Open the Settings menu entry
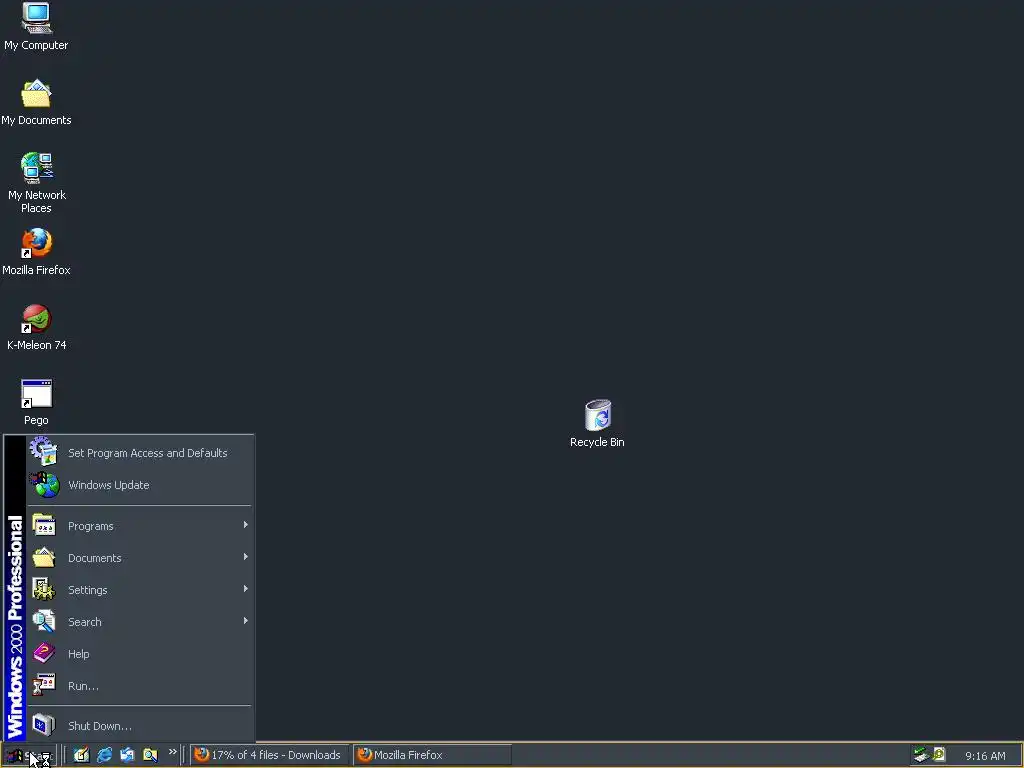 pos(139,590)
